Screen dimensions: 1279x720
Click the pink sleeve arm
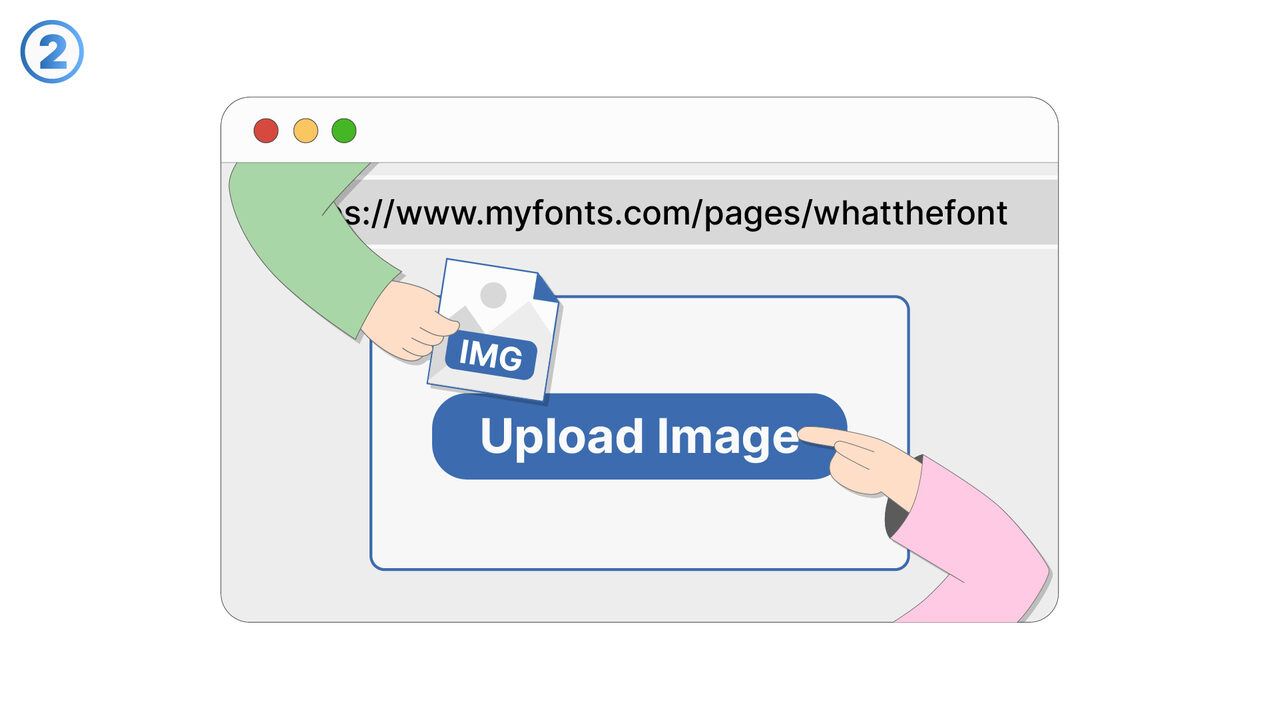(970, 545)
